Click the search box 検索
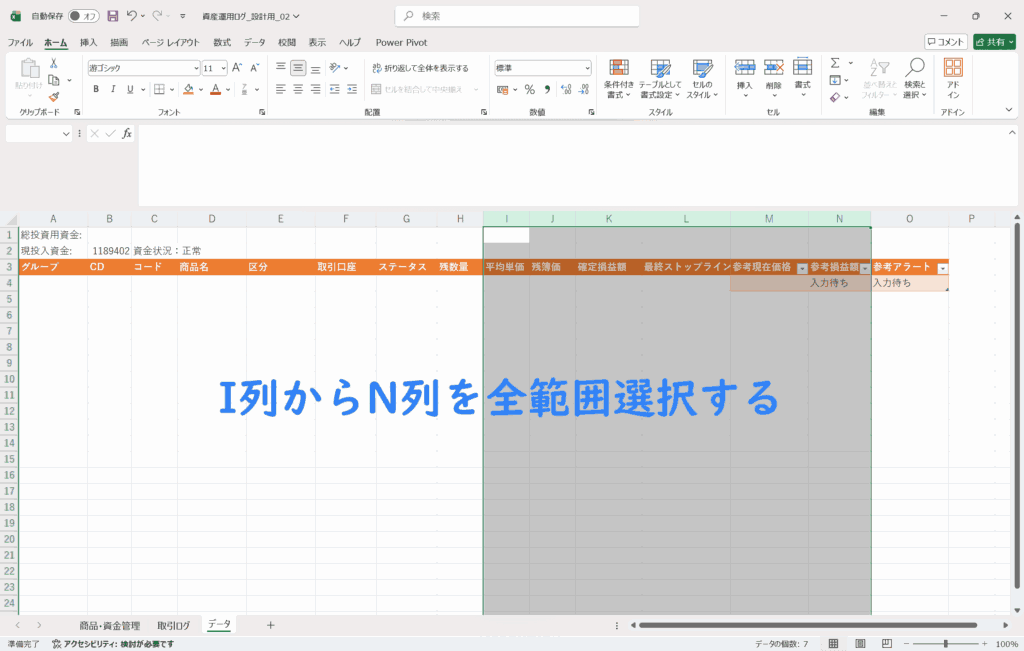 pyautogui.click(x=518, y=16)
